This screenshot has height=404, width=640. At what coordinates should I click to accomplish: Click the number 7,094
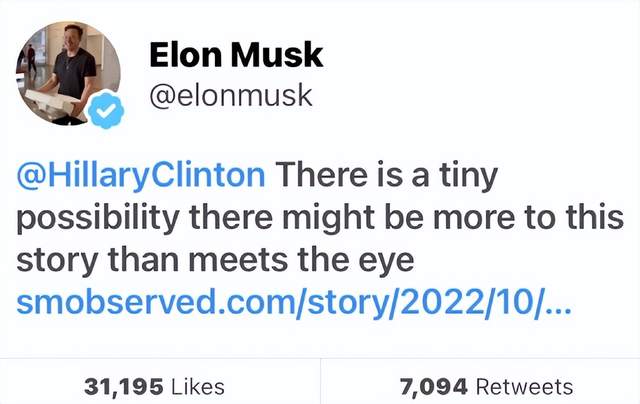(x=434, y=386)
